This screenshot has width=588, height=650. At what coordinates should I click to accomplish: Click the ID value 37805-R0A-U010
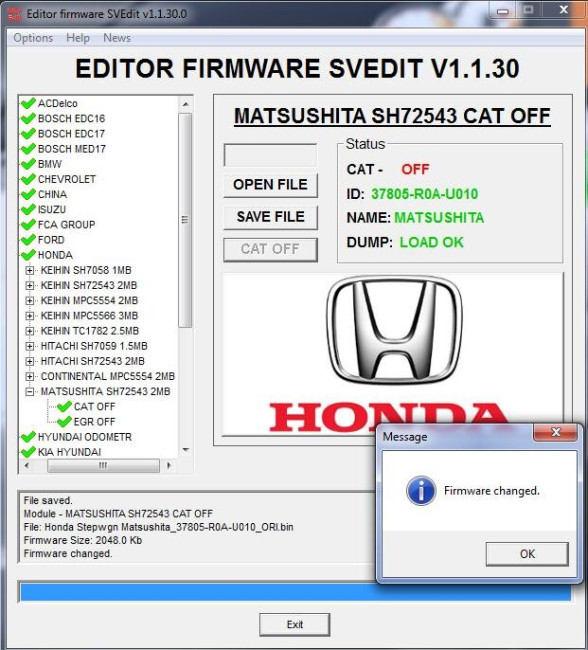click(x=424, y=194)
